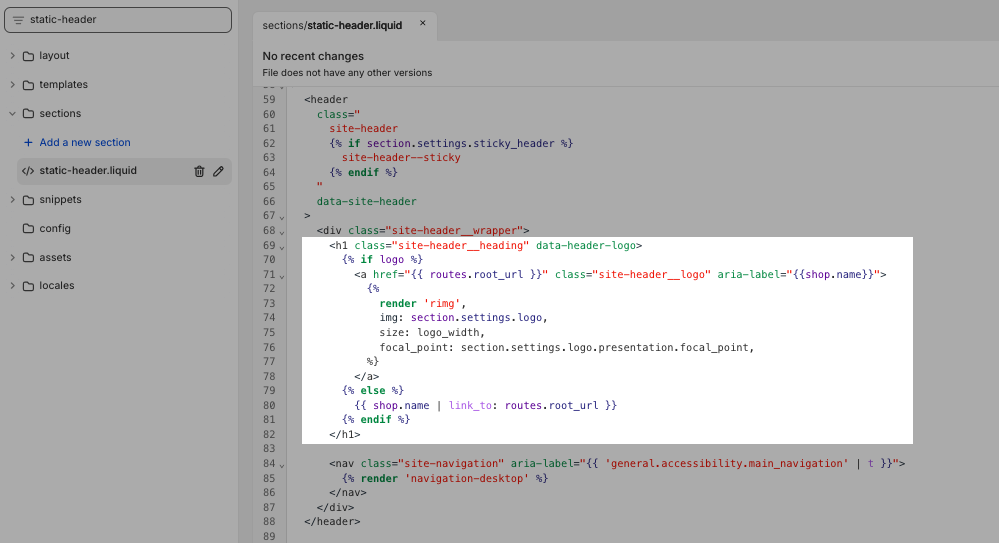Expand the layout folder
The width and height of the screenshot is (999, 543).
[x=12, y=56]
